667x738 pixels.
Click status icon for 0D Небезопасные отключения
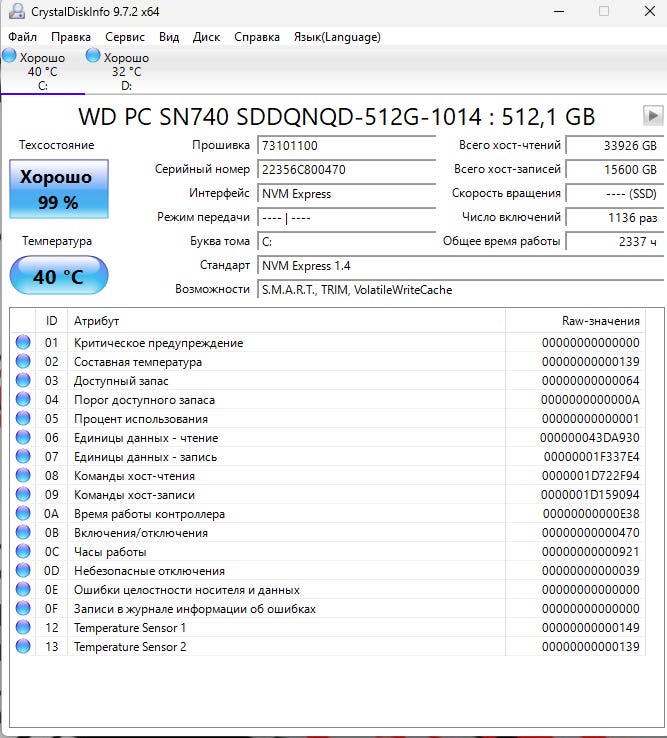pos(23,570)
